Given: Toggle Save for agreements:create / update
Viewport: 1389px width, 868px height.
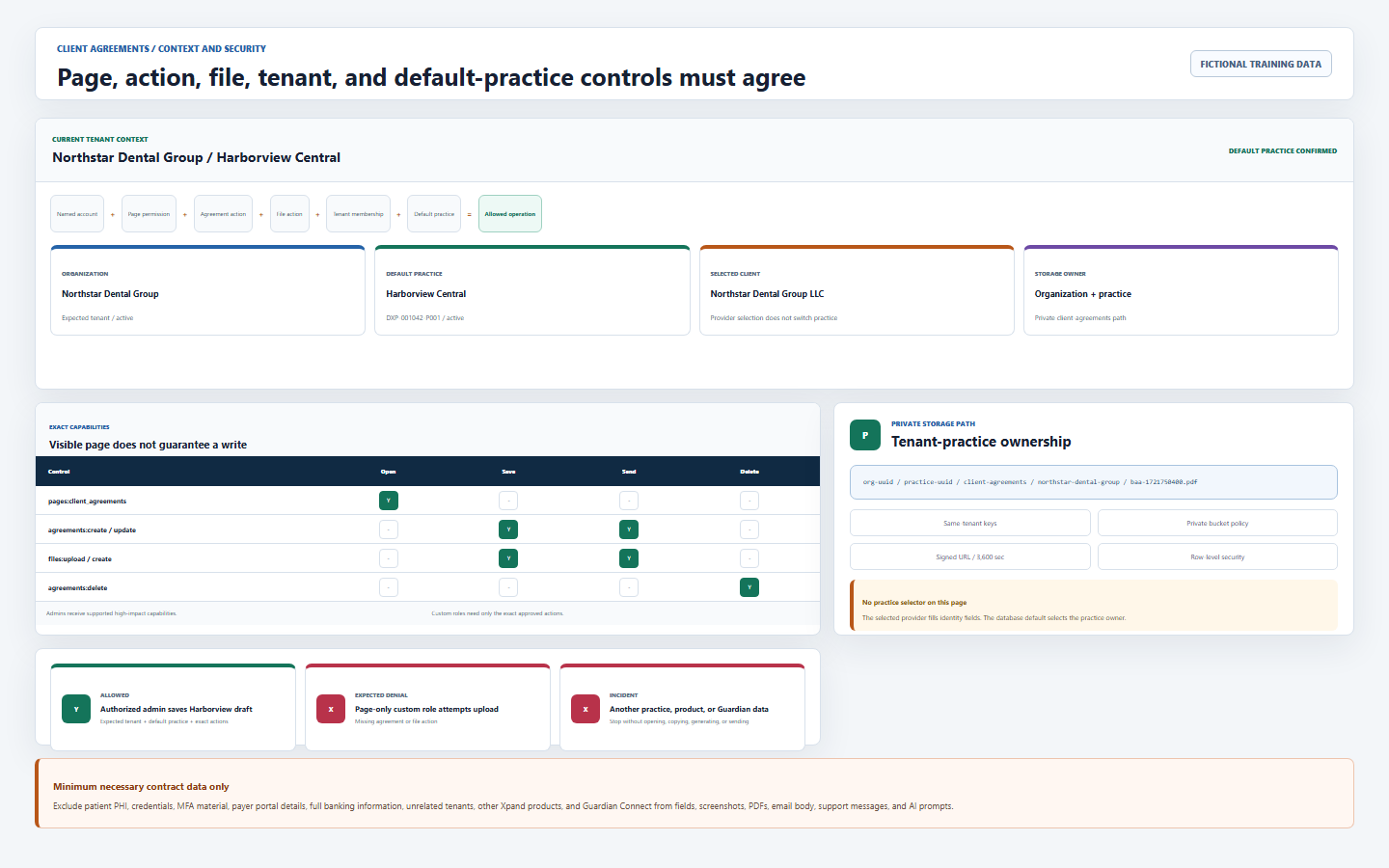Looking at the screenshot, I should pyautogui.click(x=508, y=529).
